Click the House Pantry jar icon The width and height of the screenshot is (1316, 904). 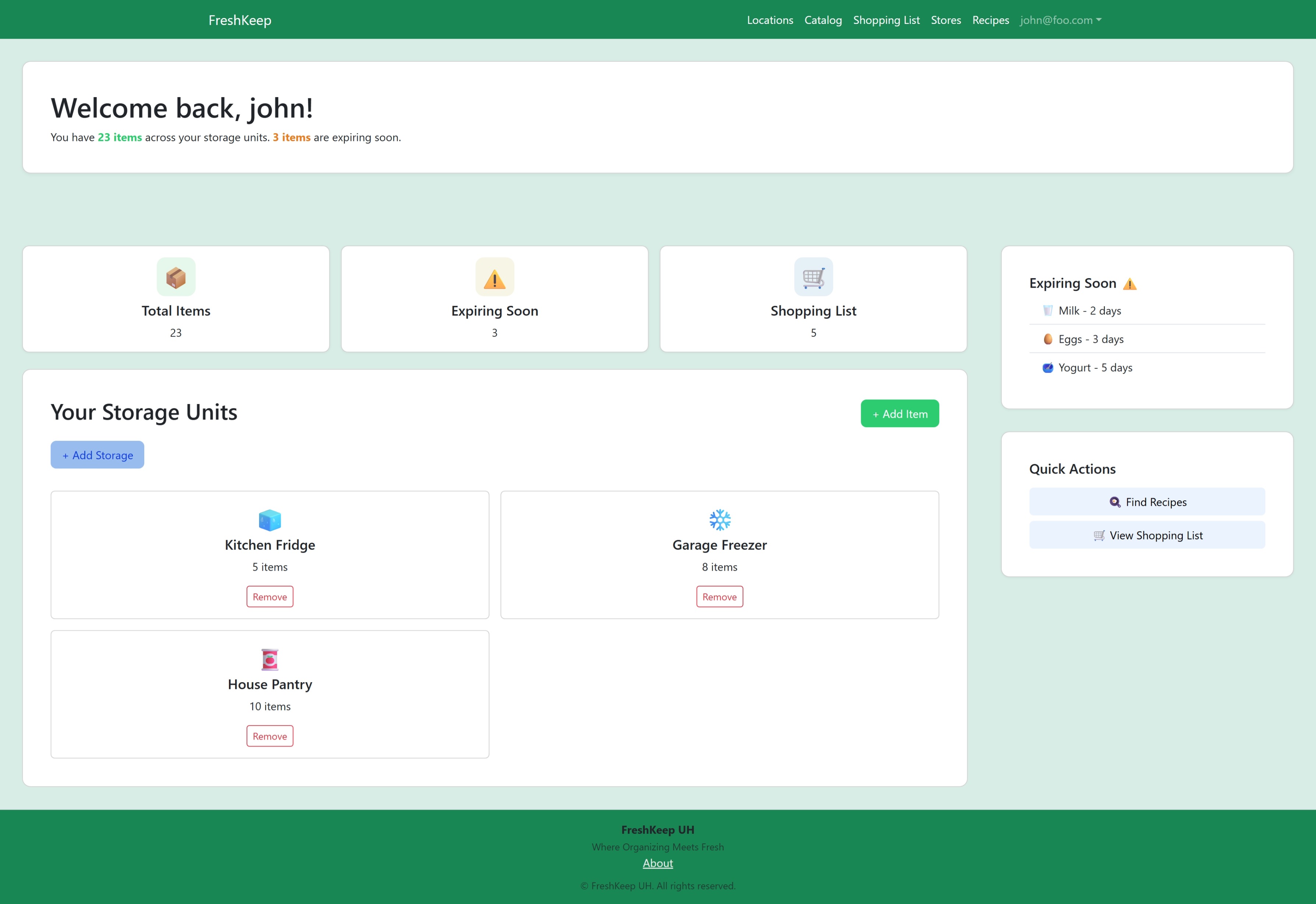(x=270, y=659)
